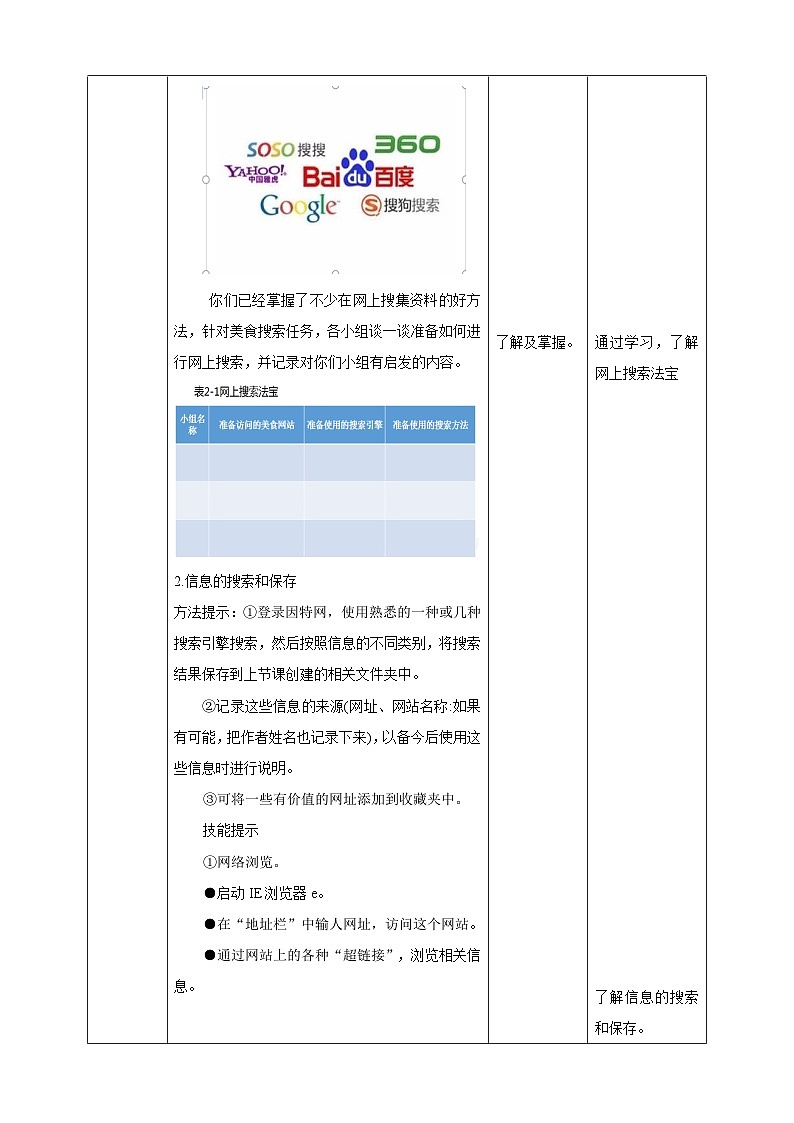Screen dimensions: 794x1123
Task: Click the first empty cell under 小组名称
Action: click(x=192, y=462)
